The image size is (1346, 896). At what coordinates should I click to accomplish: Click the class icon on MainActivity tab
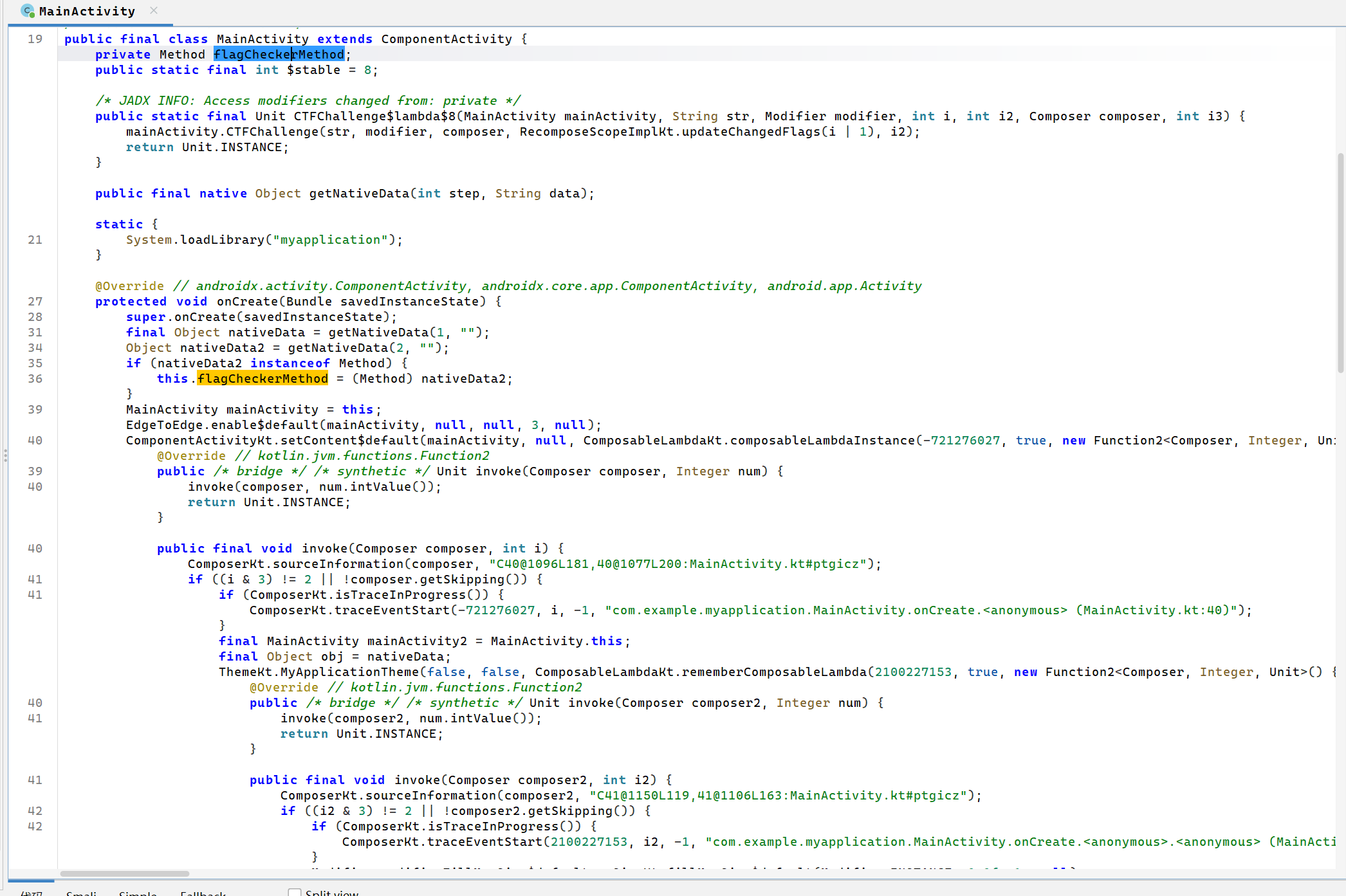point(28,11)
